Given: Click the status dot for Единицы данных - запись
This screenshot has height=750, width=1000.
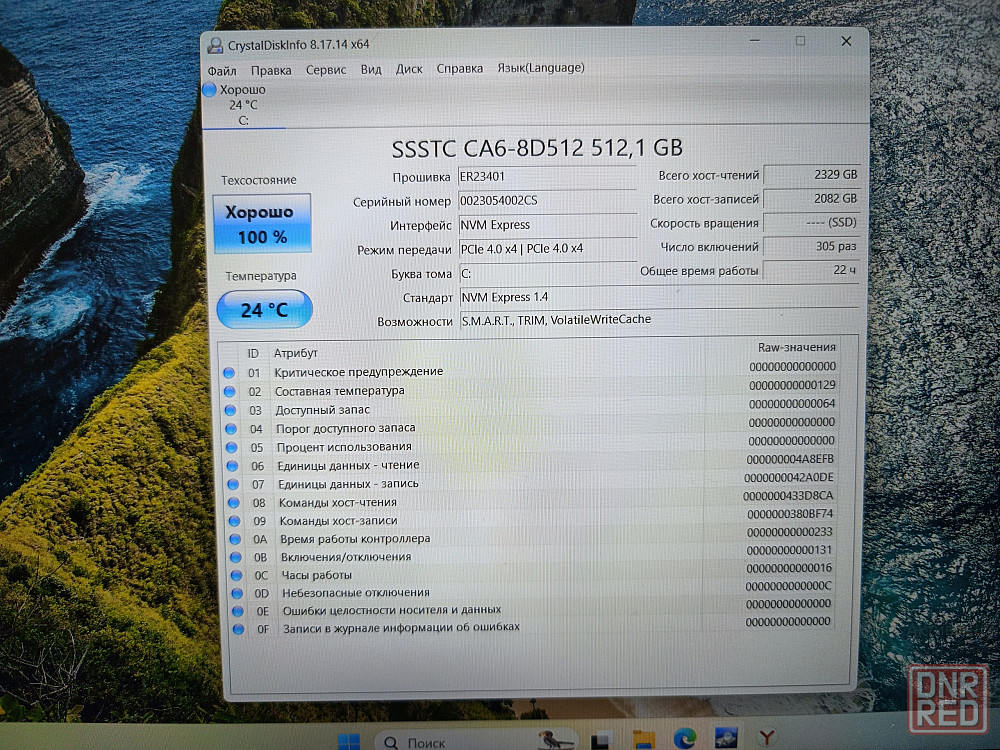Looking at the screenshot, I should (x=233, y=485).
